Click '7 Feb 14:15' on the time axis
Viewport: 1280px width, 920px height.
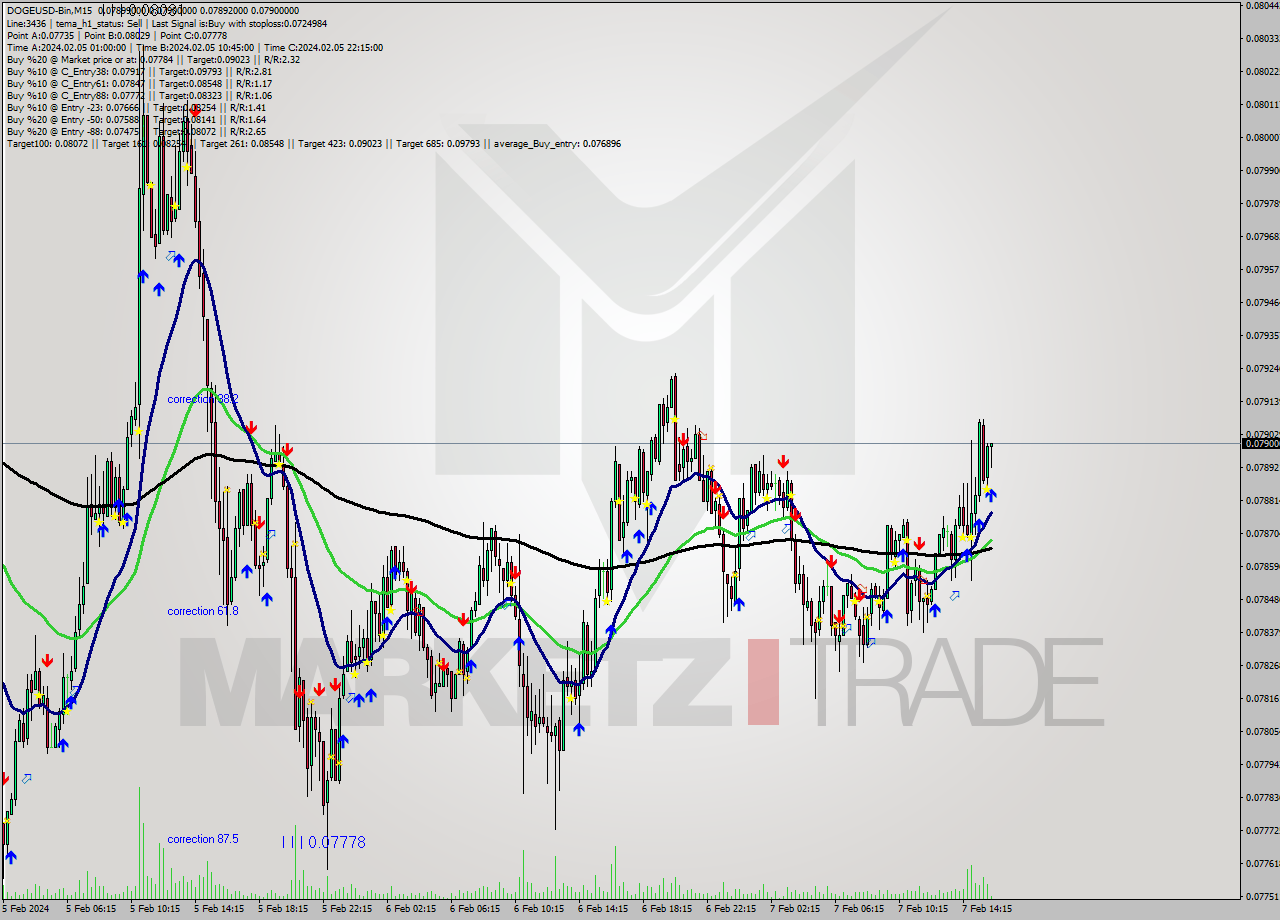coord(987,909)
